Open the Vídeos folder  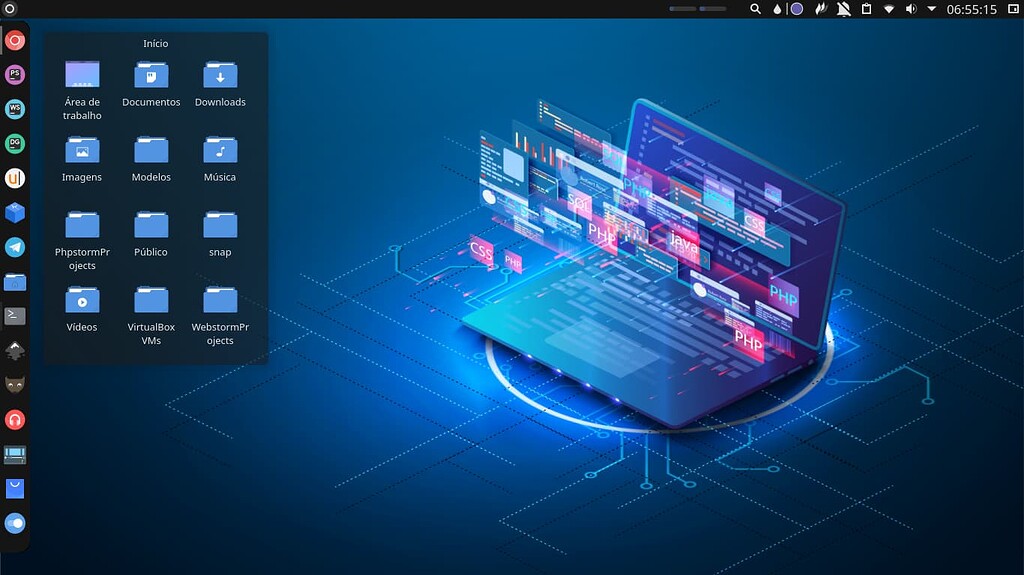click(82, 309)
